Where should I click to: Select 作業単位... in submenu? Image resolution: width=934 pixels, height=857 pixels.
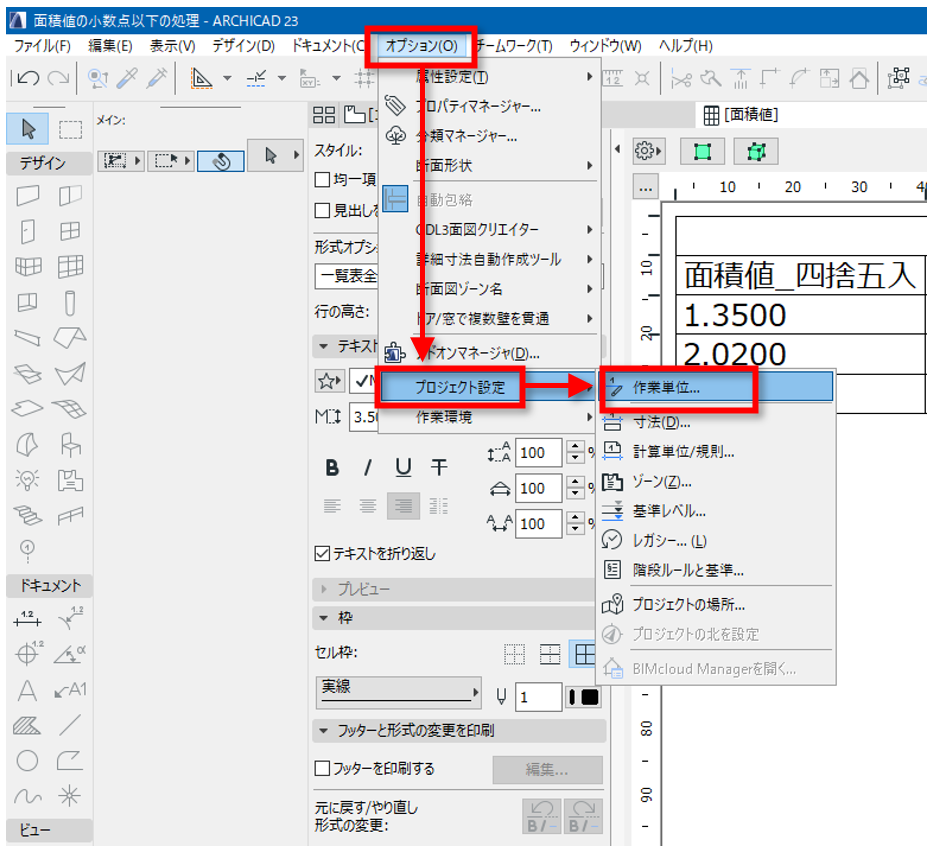point(717,387)
